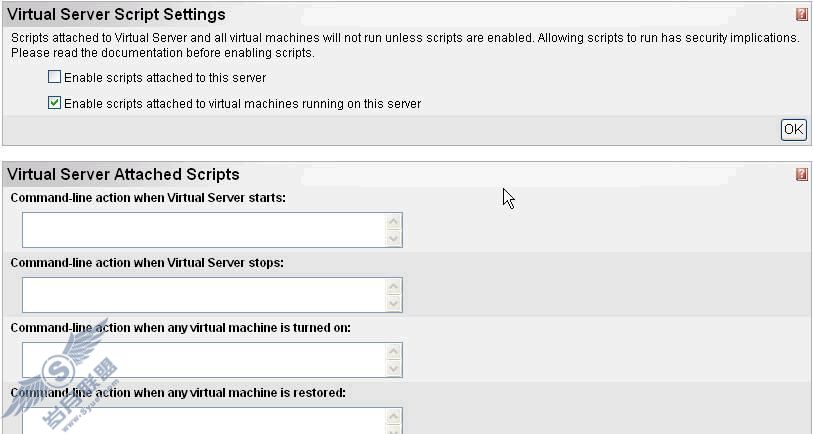The height and width of the screenshot is (434, 813).
Task: Click down arrow in Virtual Server stops box
Action: click(x=394, y=303)
